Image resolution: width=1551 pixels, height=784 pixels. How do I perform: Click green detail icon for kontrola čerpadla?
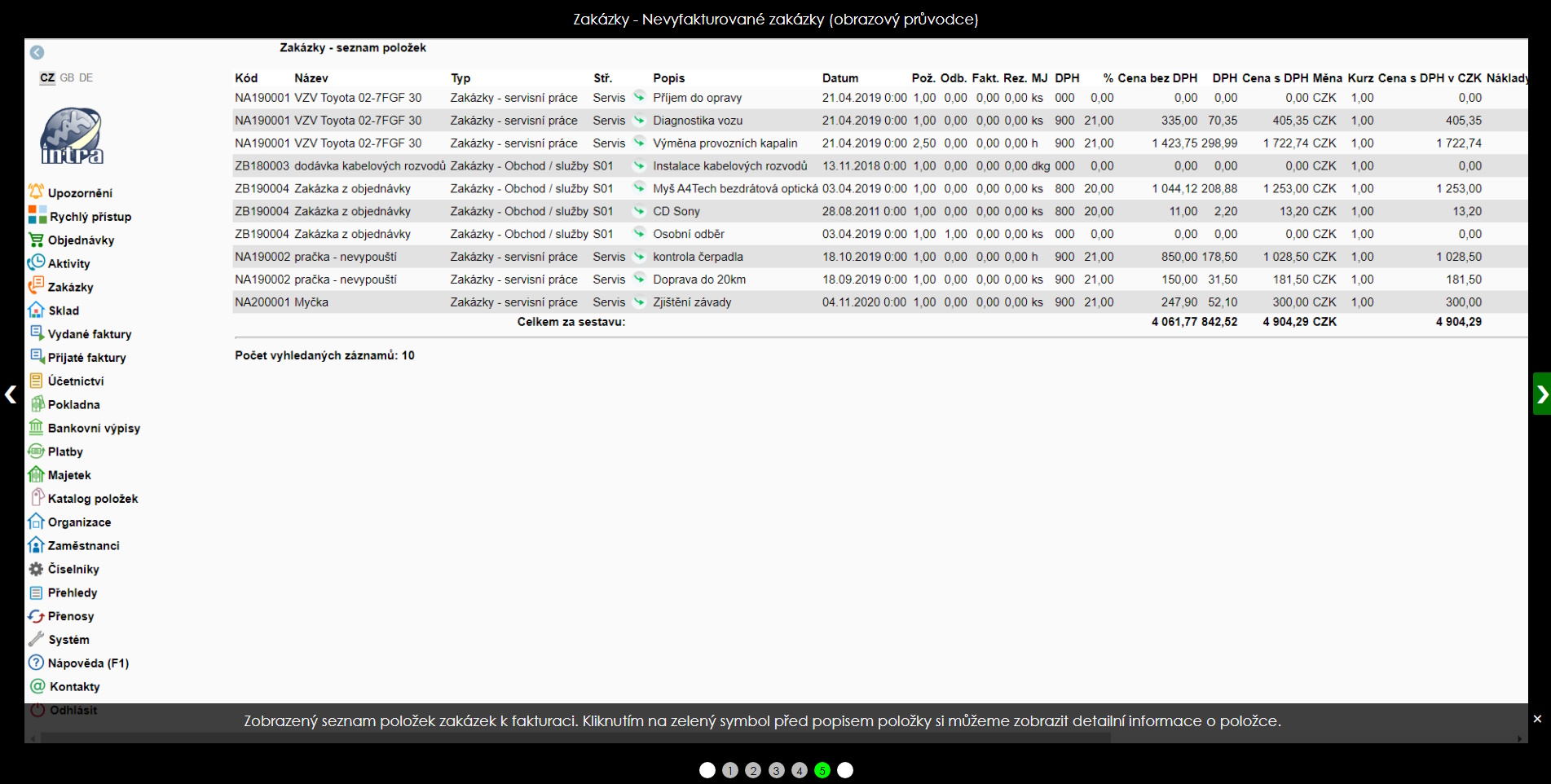639,256
